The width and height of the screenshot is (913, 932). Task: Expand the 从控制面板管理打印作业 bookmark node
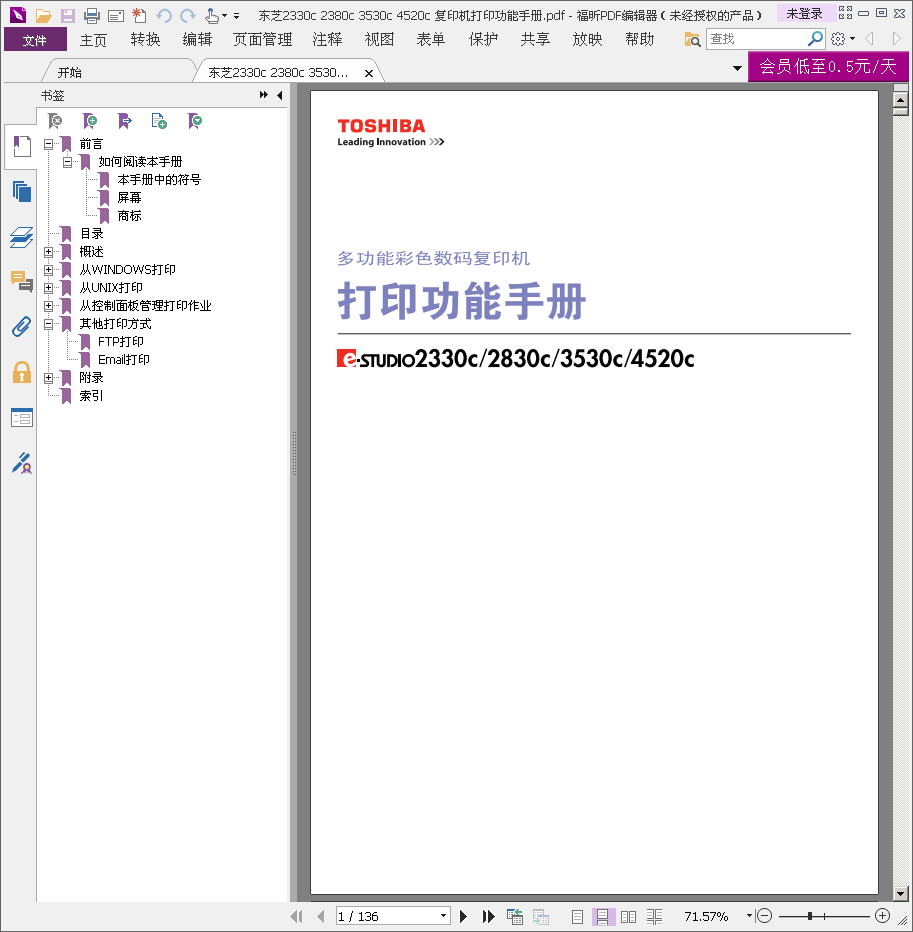(49, 306)
